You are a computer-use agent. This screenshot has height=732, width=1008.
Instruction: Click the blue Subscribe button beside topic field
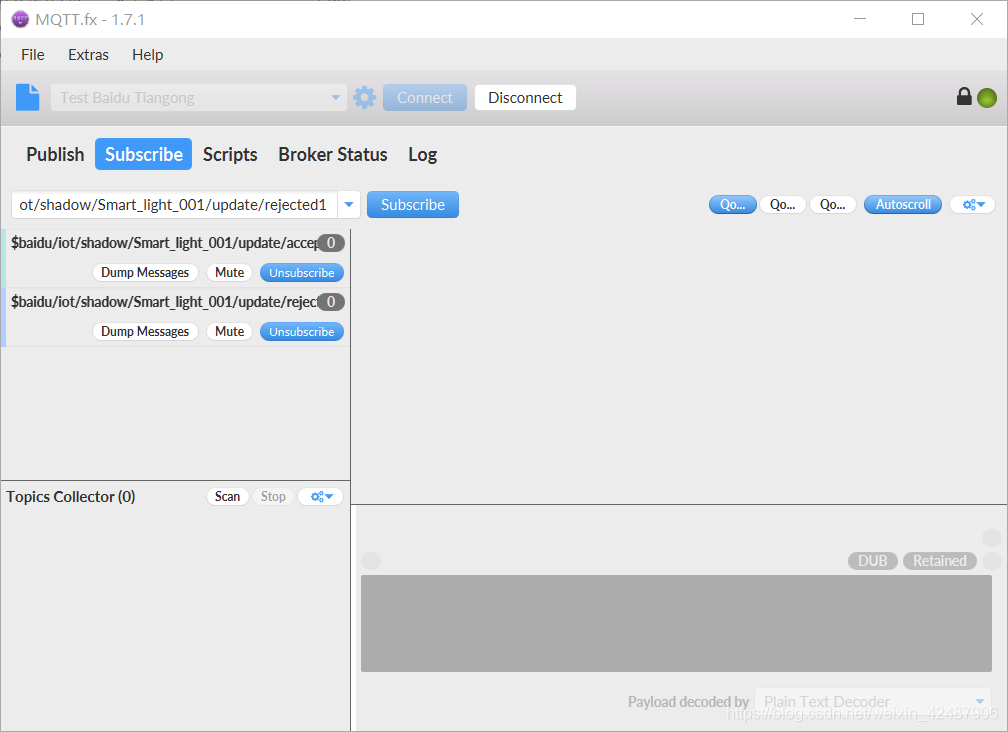coord(413,204)
